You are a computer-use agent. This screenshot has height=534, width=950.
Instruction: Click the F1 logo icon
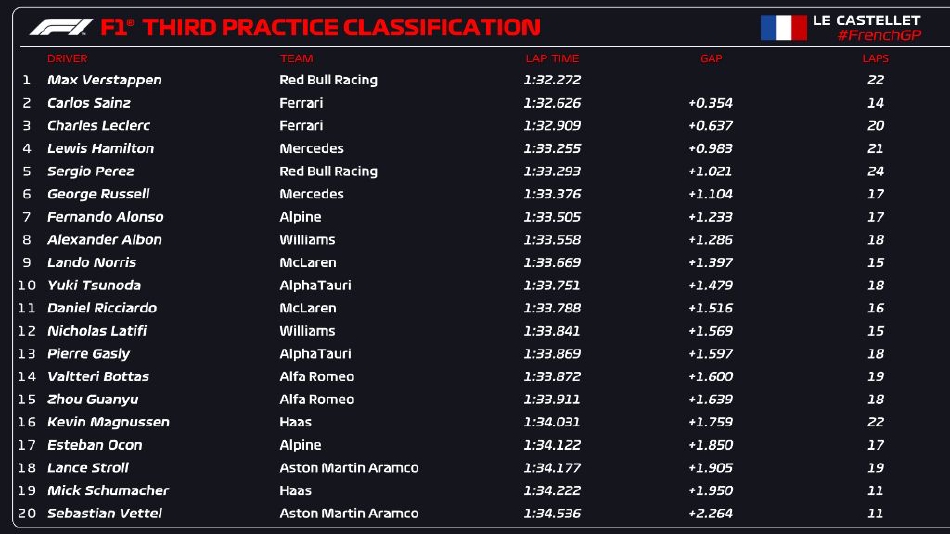[62, 27]
